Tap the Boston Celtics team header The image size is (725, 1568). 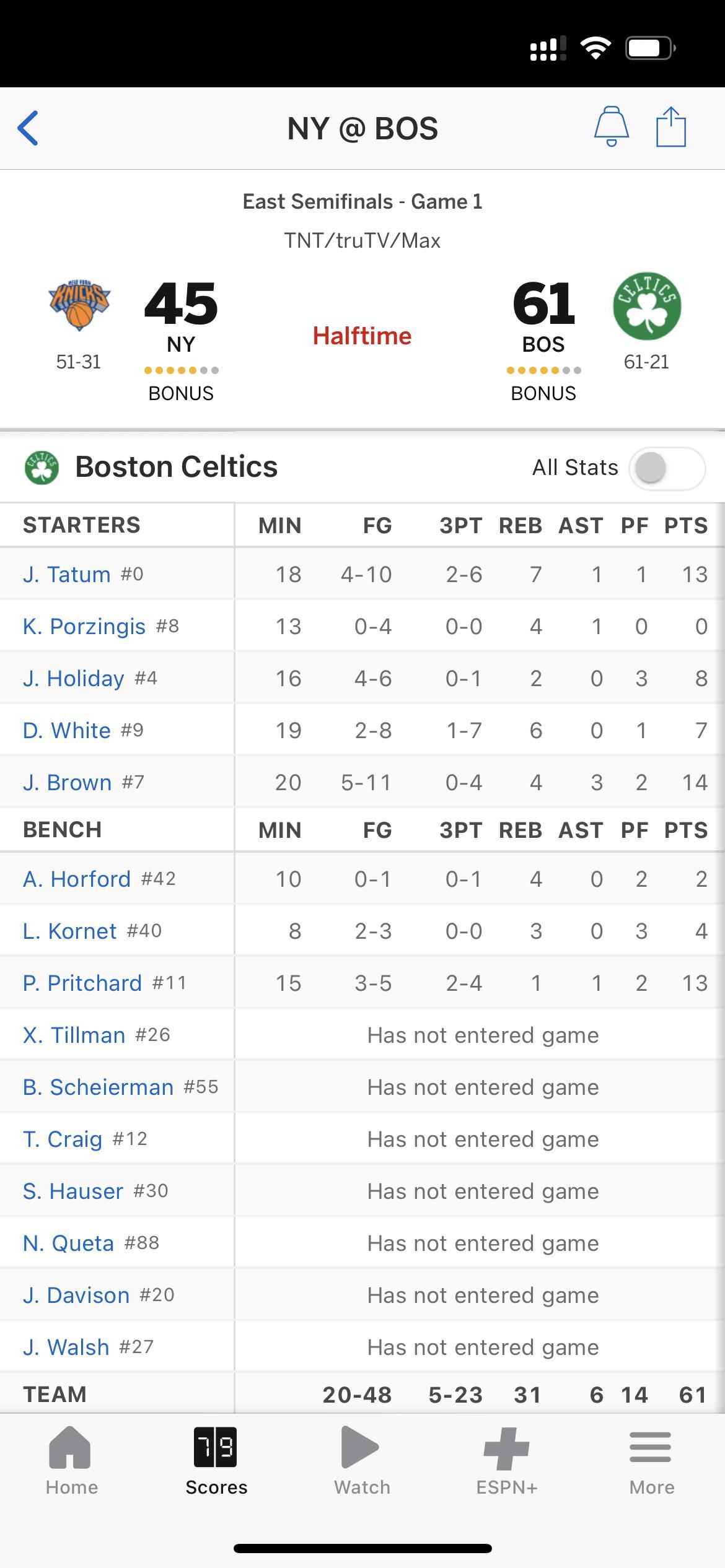pos(176,466)
